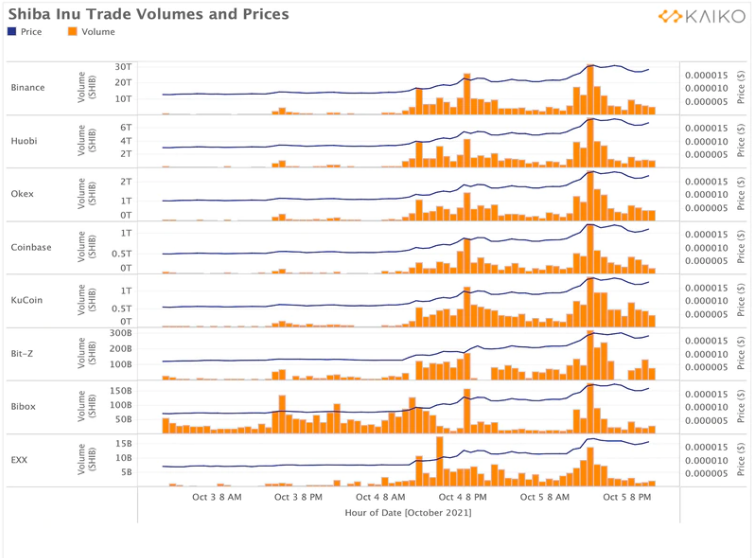Click the orange Volume legend swatch
This screenshot has height=558, width=752.
click(x=72, y=32)
